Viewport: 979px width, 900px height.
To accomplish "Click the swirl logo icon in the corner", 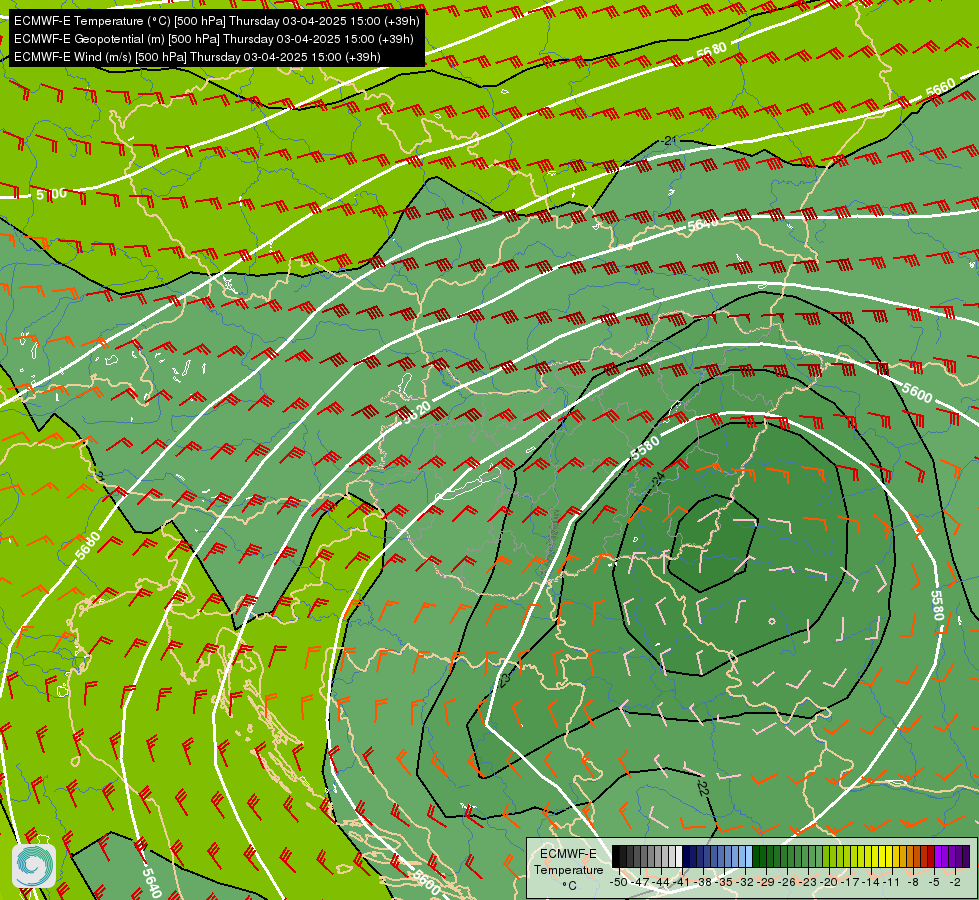I will [34, 866].
